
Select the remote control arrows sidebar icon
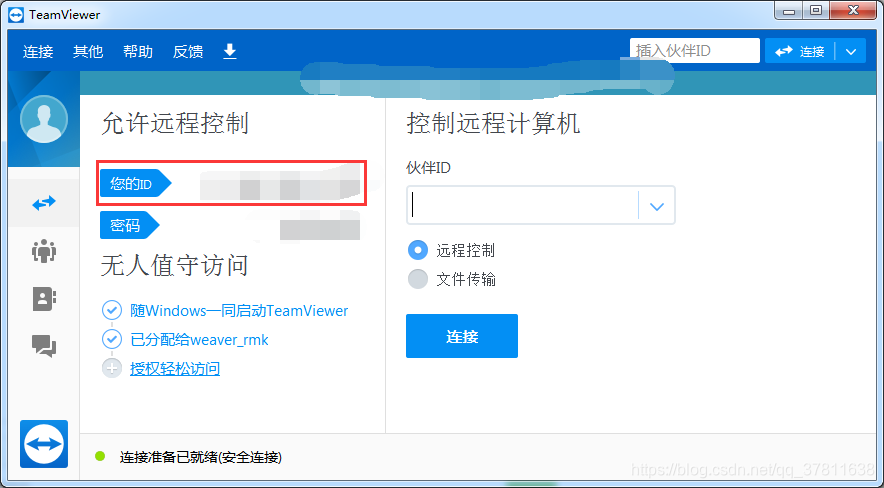44,203
